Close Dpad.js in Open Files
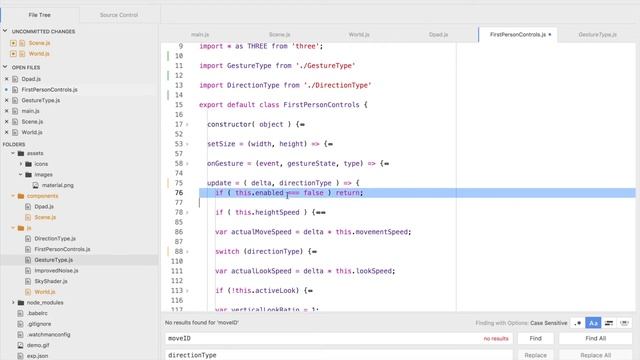 click(x=7, y=79)
